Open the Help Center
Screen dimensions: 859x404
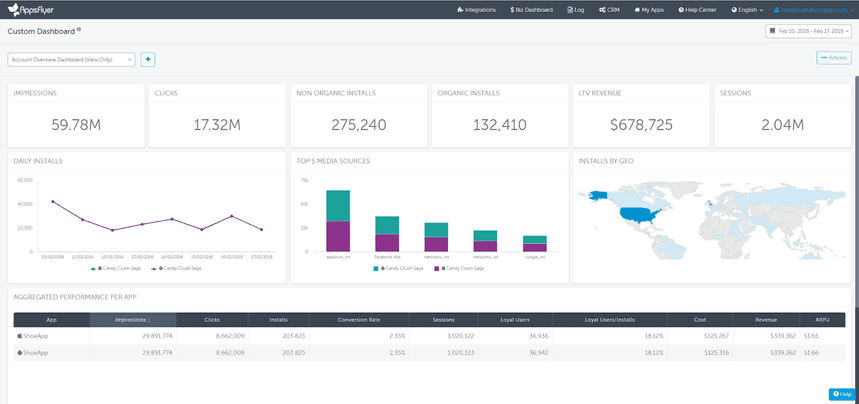click(x=695, y=9)
